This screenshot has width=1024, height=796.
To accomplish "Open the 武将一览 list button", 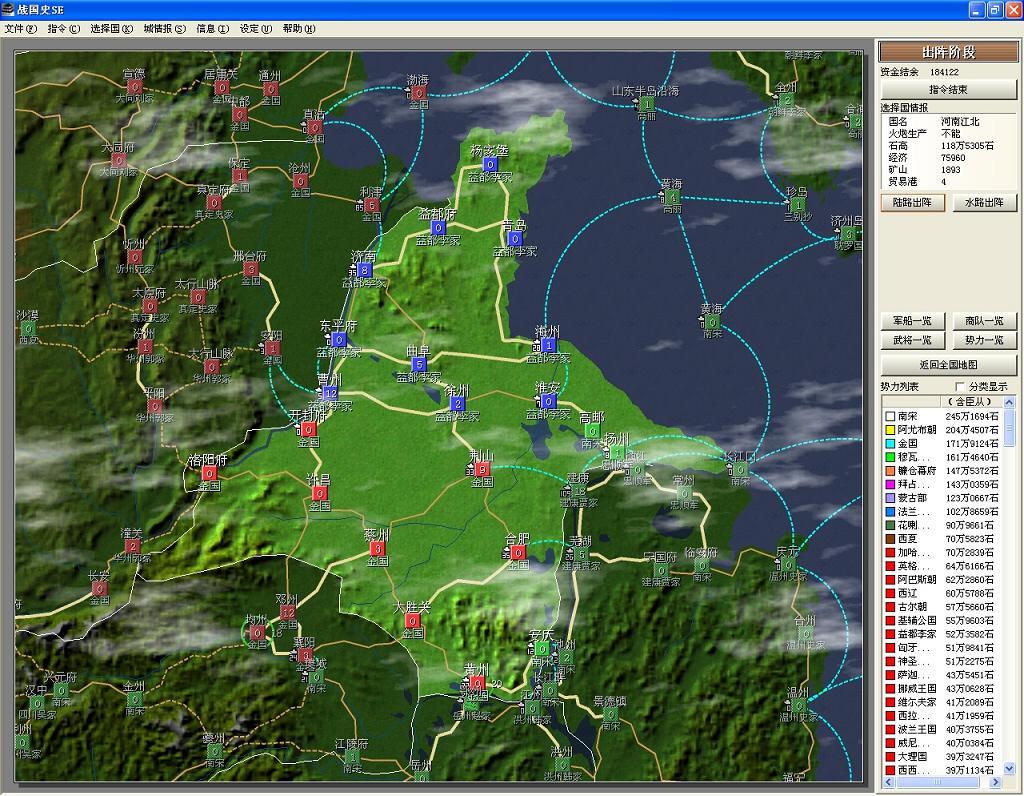I will coord(913,341).
